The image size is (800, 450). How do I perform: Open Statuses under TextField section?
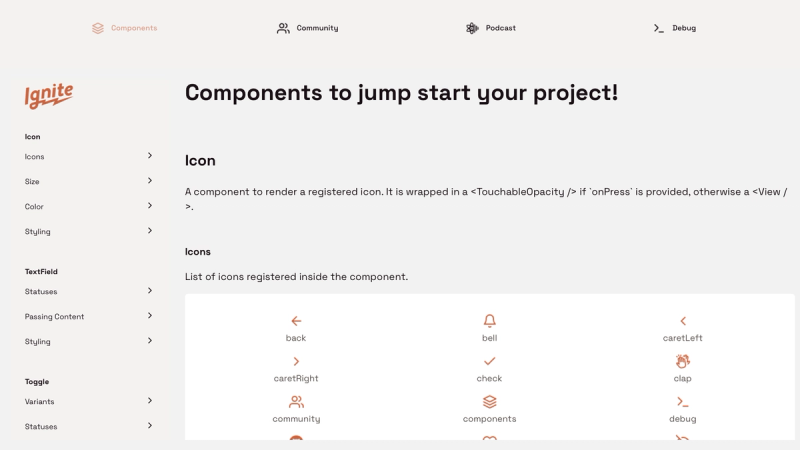click(x=42, y=291)
